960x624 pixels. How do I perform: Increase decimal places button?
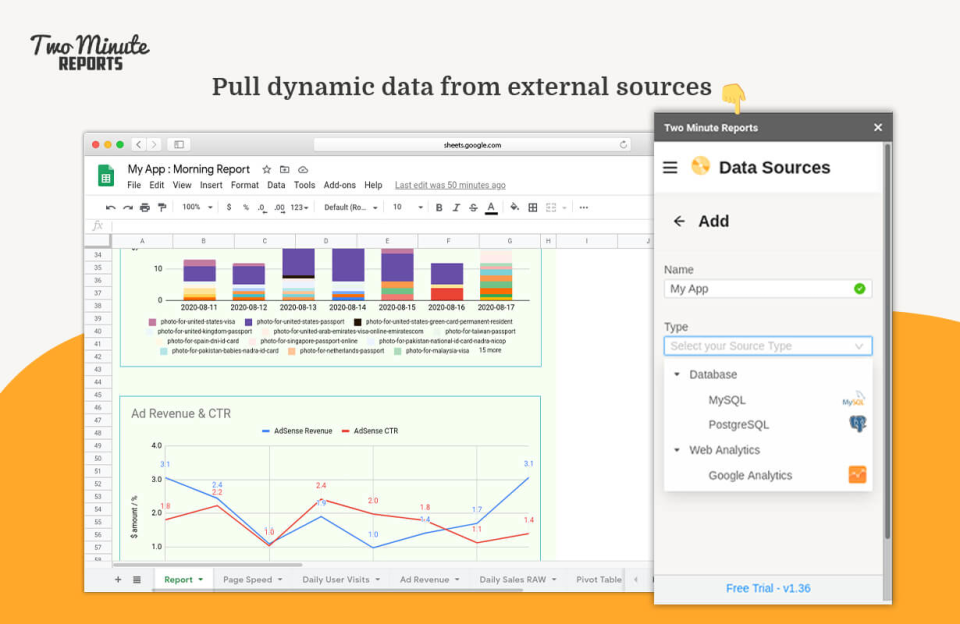(279, 208)
